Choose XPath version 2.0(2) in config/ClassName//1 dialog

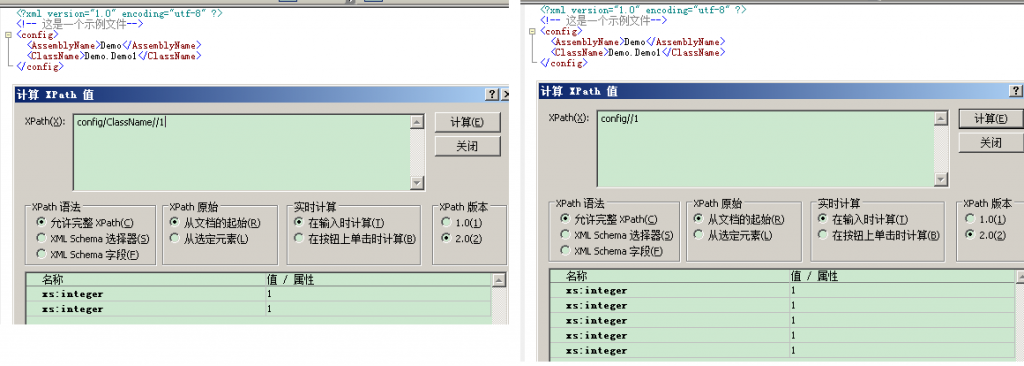462,239
